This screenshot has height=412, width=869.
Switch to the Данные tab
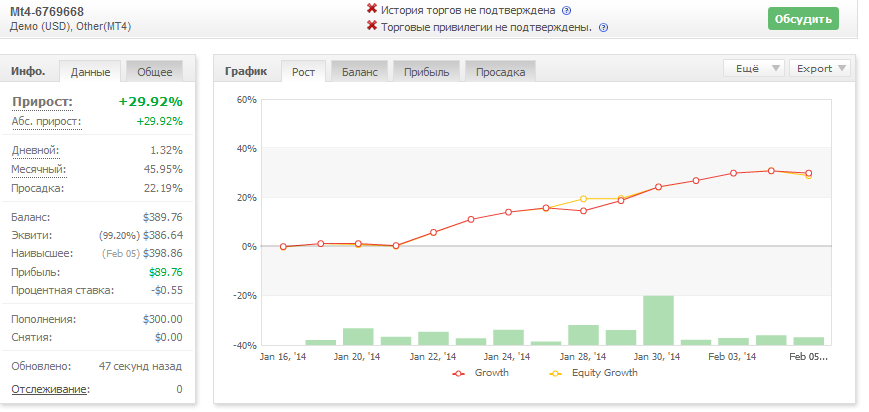coord(90,72)
